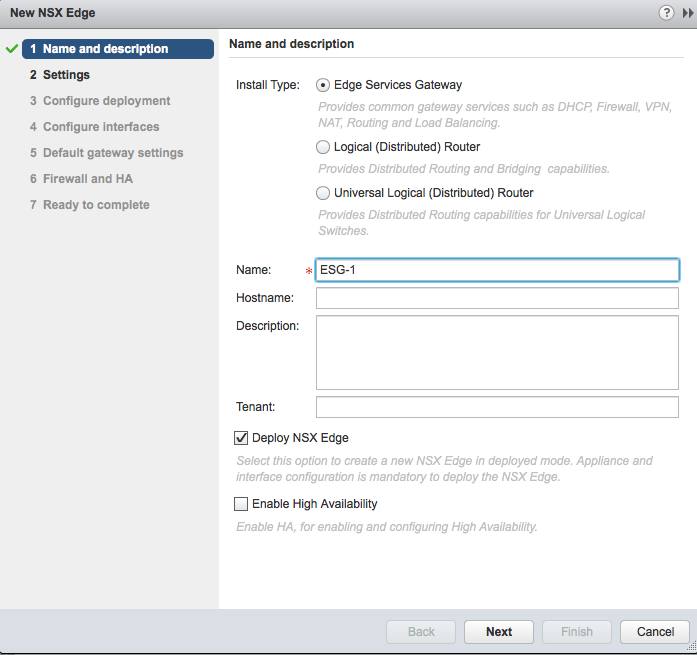Viewport: 697px width, 655px height.
Task: Click into the Hostname input field
Action: [497, 298]
